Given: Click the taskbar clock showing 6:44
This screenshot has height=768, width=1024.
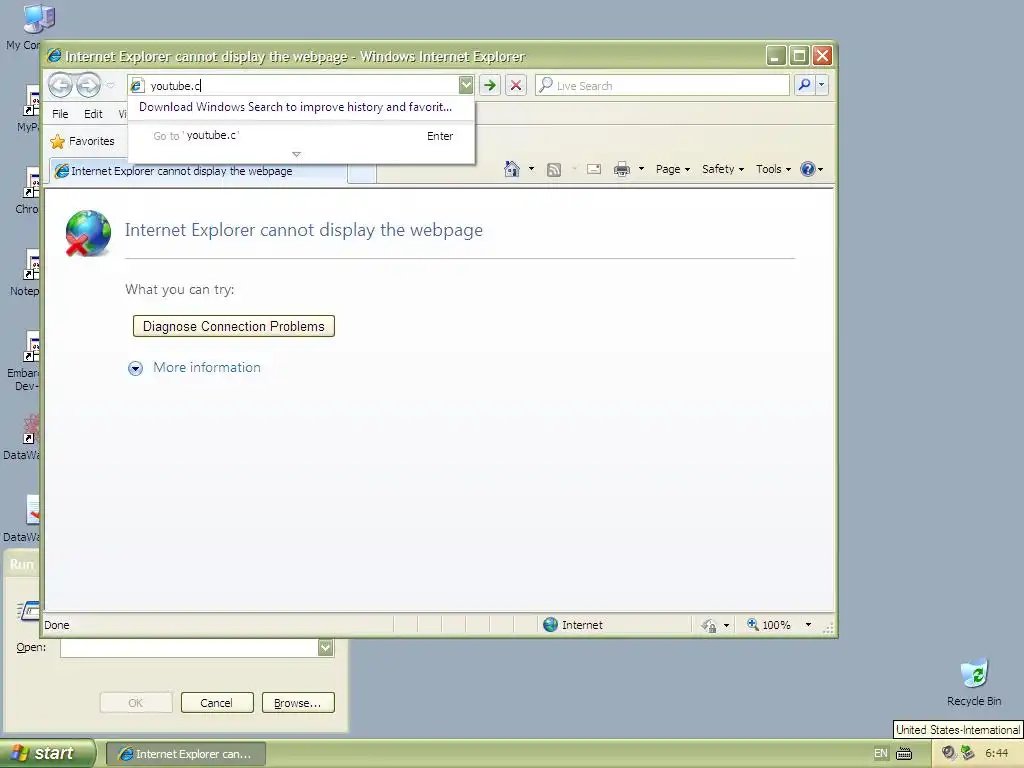Looking at the screenshot, I should (997, 754).
